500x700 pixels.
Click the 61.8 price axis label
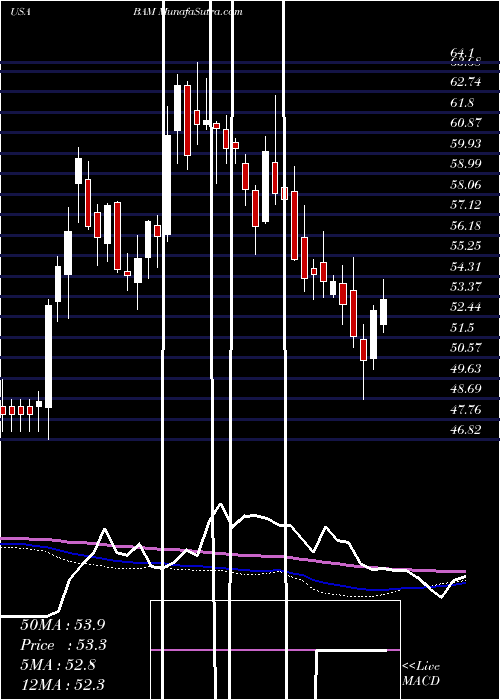(x=462, y=103)
